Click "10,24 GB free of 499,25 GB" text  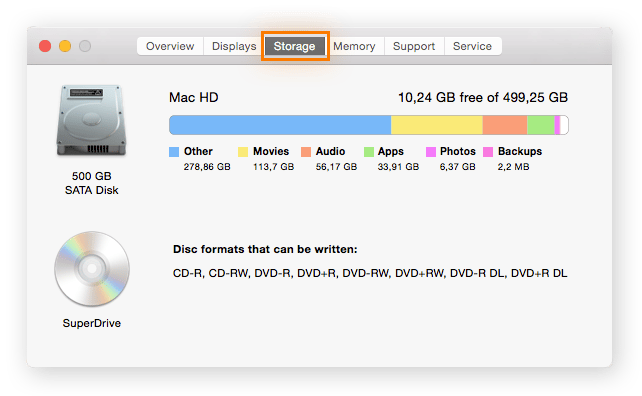click(483, 97)
